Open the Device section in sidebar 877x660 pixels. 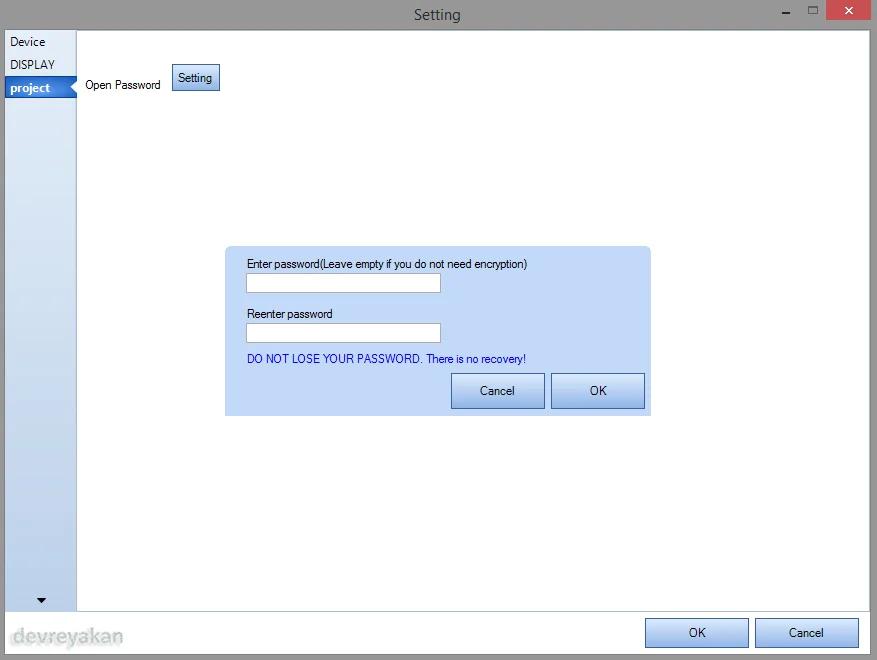[28, 42]
